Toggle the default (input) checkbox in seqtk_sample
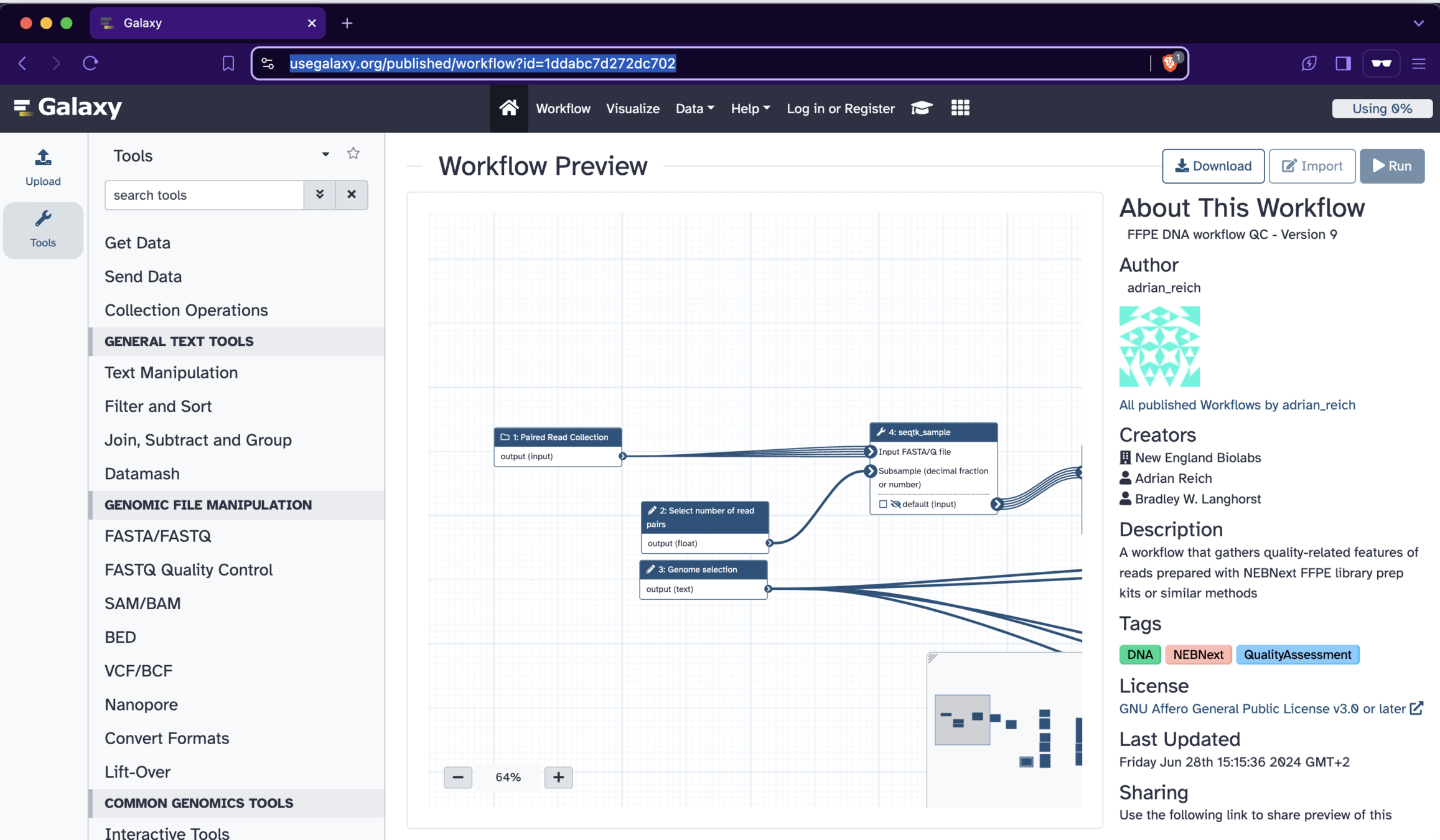1440x840 pixels. pos(882,504)
